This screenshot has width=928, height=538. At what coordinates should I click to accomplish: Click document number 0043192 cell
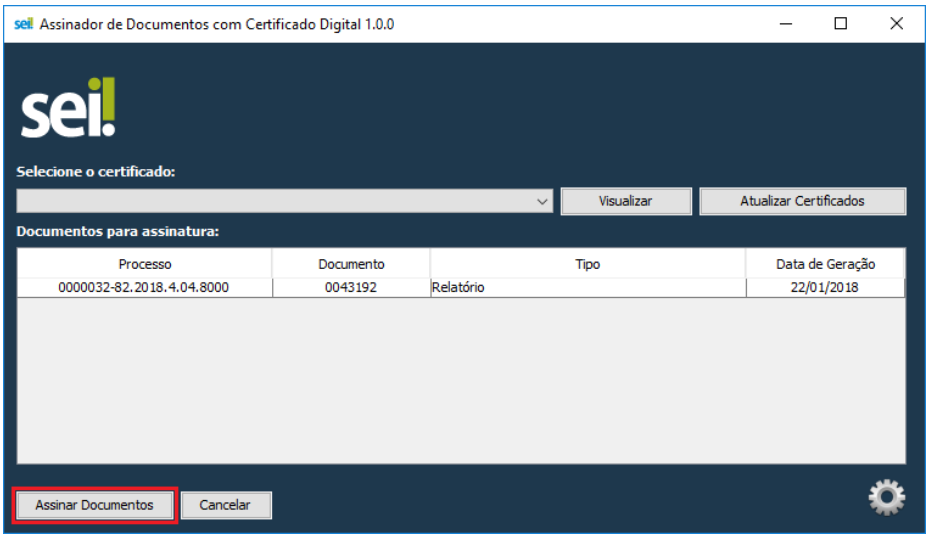351,288
